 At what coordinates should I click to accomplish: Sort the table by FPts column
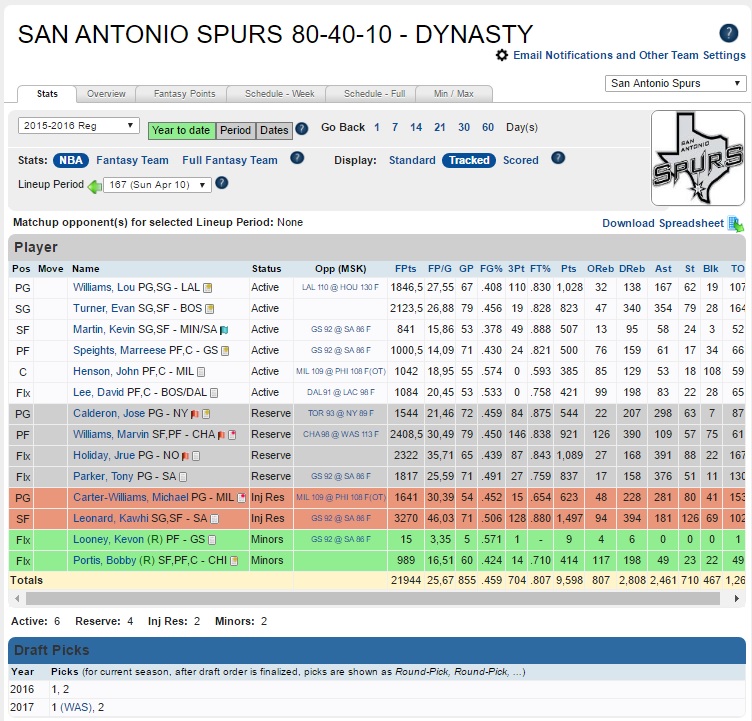point(405,269)
